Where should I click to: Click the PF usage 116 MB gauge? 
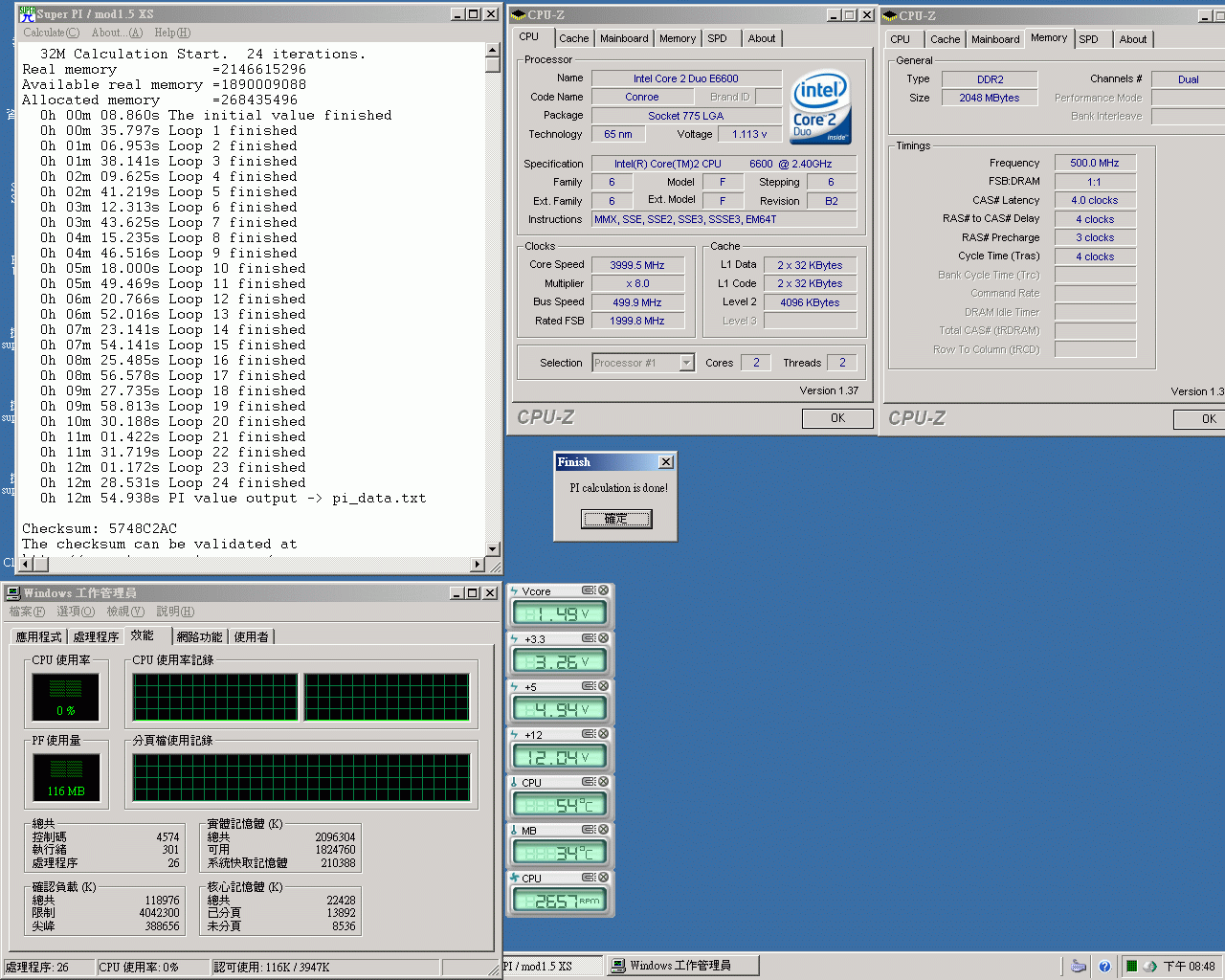(66, 777)
